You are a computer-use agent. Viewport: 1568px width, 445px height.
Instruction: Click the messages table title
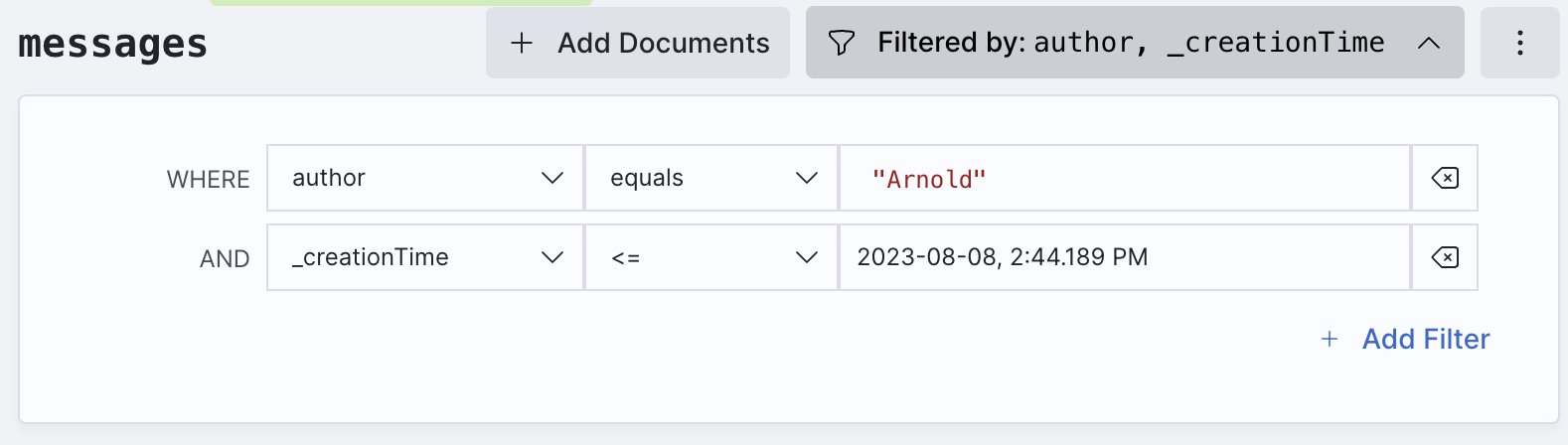(x=113, y=44)
